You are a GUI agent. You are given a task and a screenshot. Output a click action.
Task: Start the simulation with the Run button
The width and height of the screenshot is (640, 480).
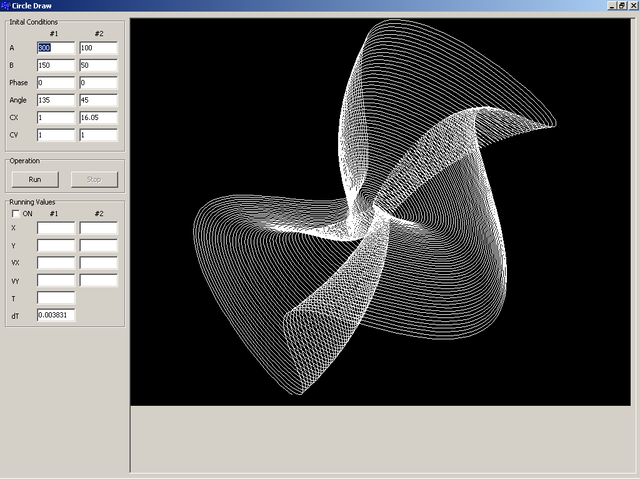click(x=35, y=180)
